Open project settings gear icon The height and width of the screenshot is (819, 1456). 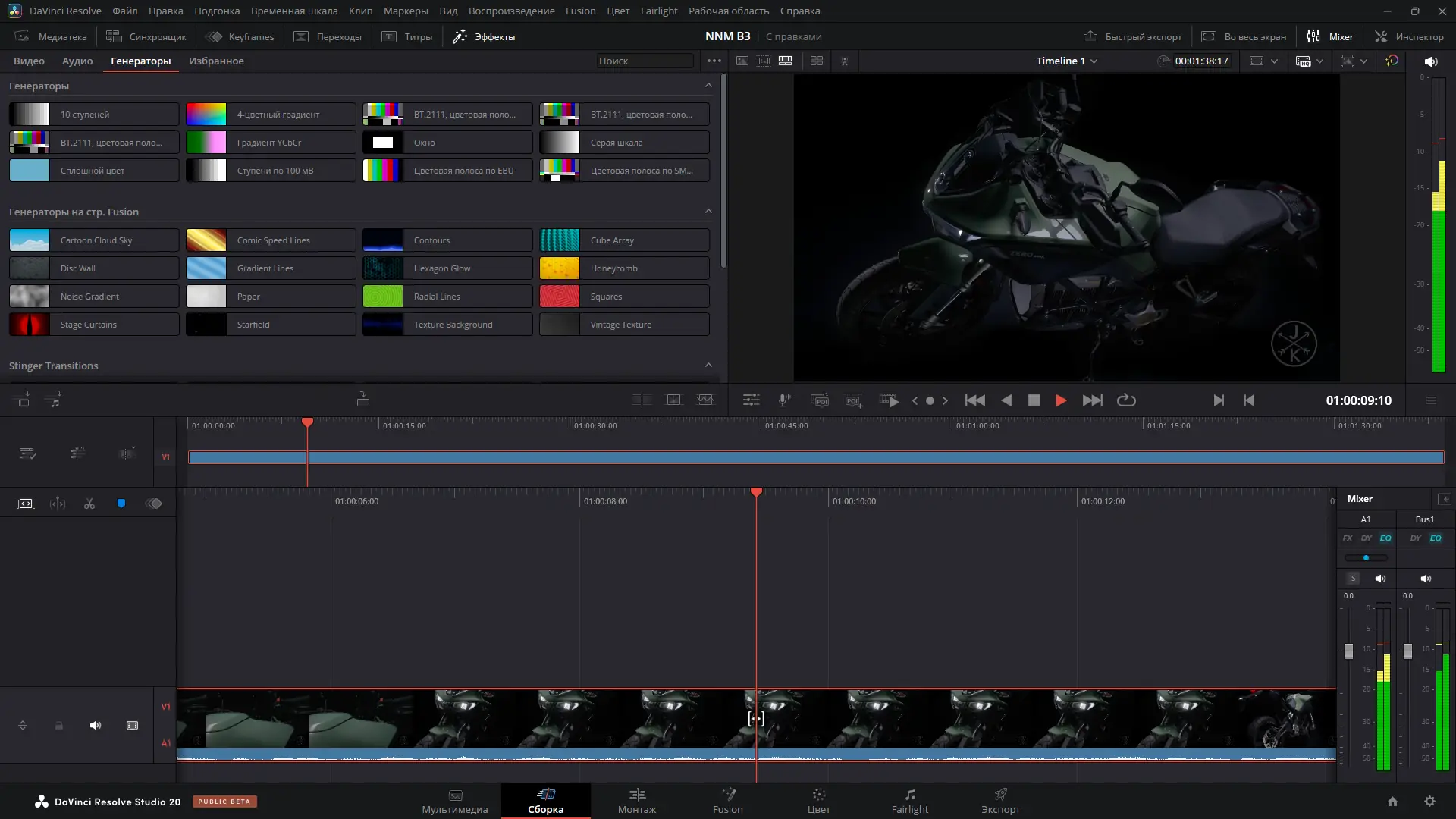(1429, 802)
